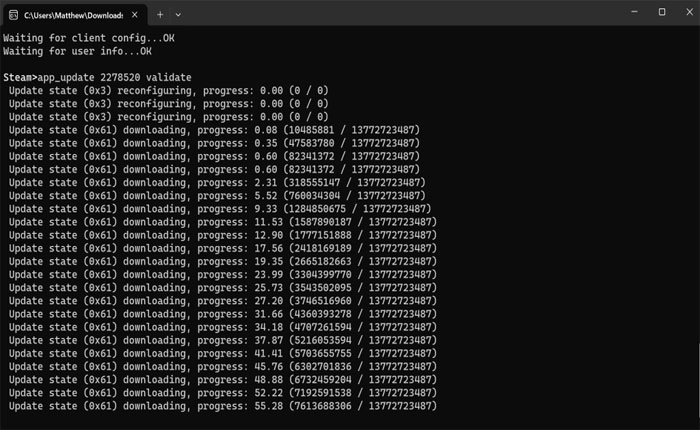Click the last line showing progress 55.28
The height and width of the screenshot is (430, 700).
click(220, 406)
